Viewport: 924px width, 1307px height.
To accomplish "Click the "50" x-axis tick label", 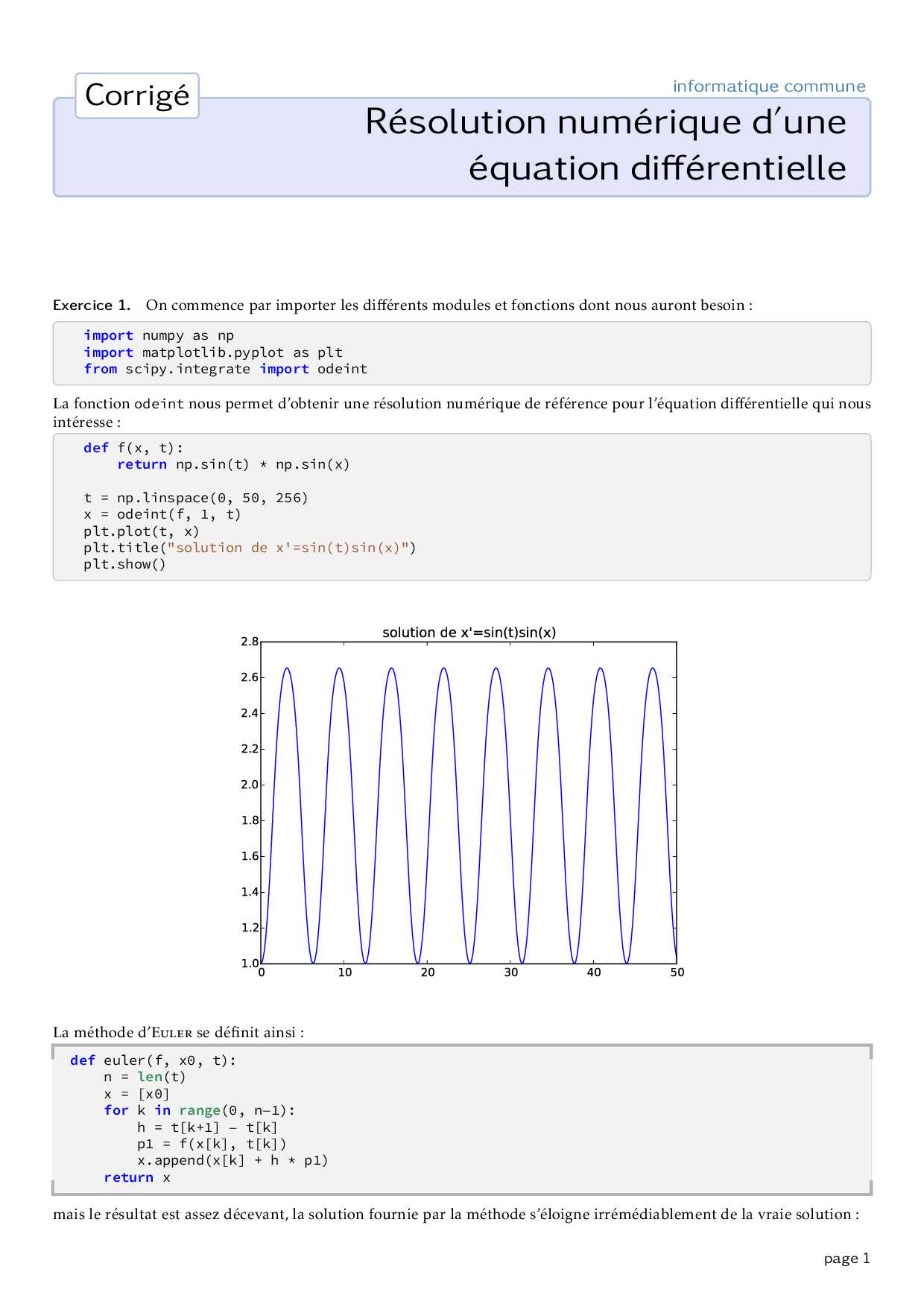I will 677,972.
